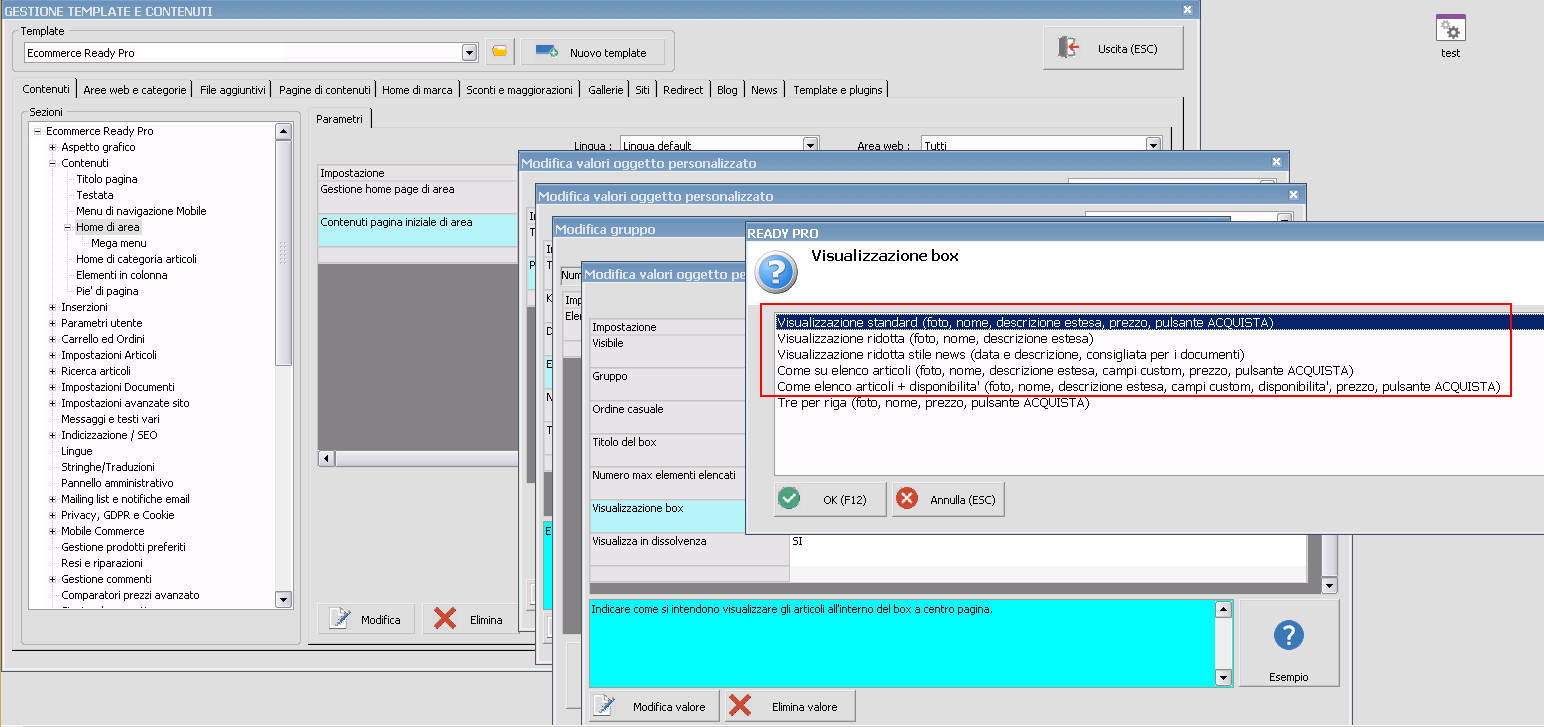Screen dimensions: 1544x727
Task: Open the Pagine di contenuti tab
Action: (325, 90)
